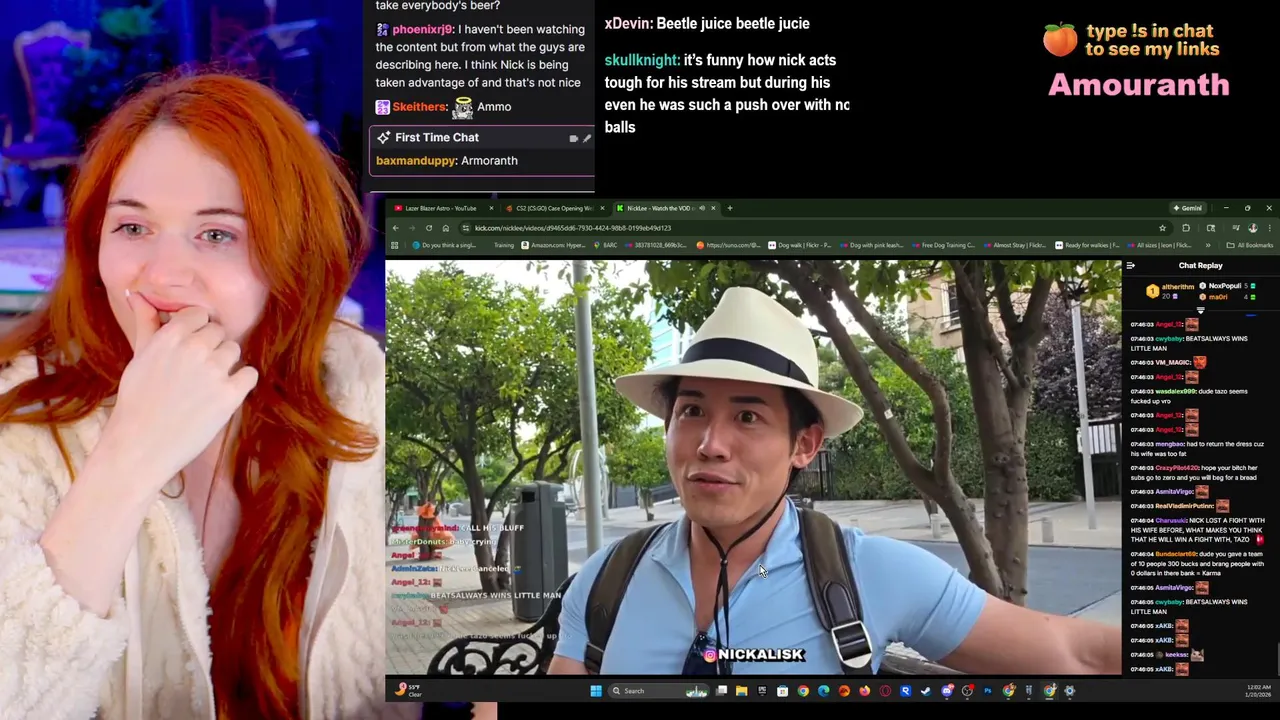Open the BARC bookmark
Viewport: 1280px width, 720px height.
coord(603,245)
